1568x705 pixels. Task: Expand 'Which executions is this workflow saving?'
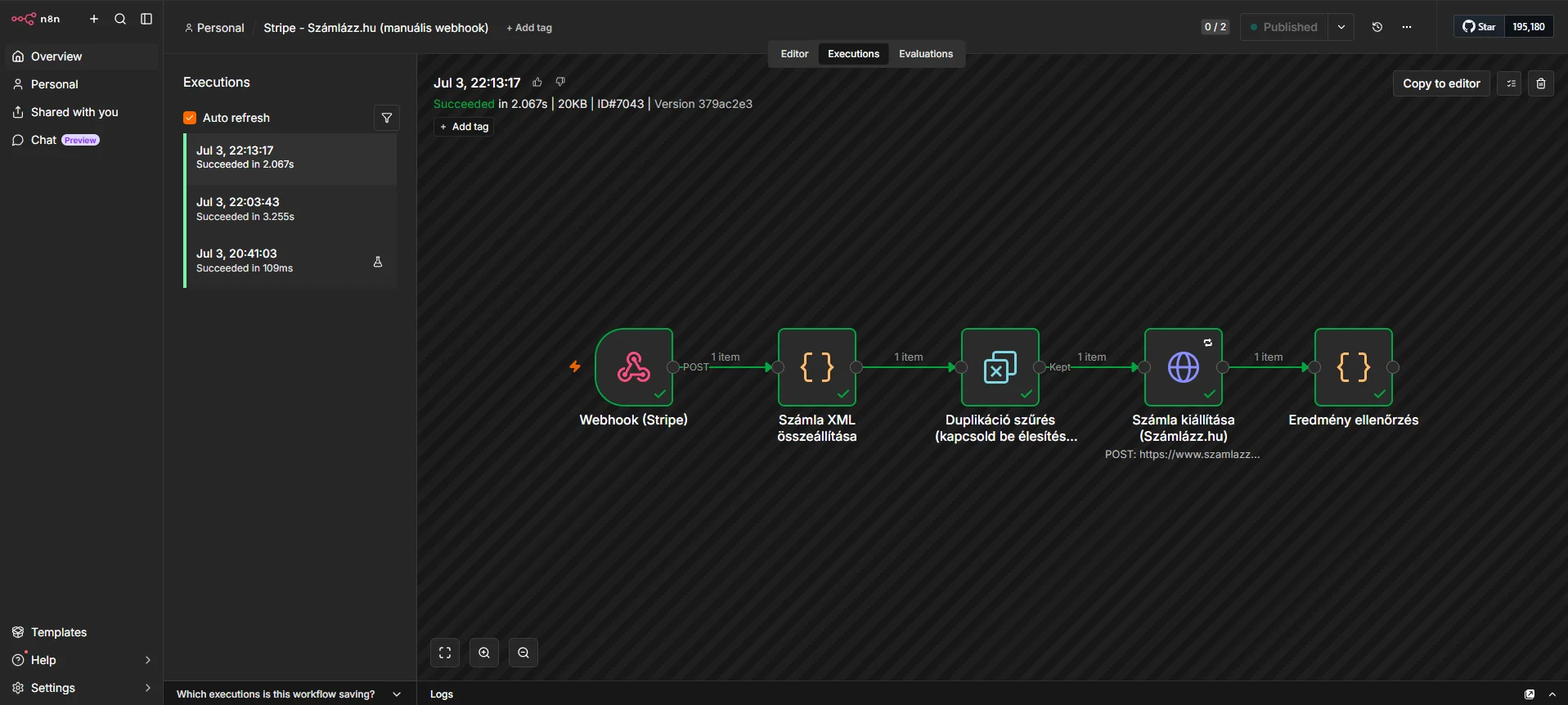pyautogui.click(x=290, y=694)
